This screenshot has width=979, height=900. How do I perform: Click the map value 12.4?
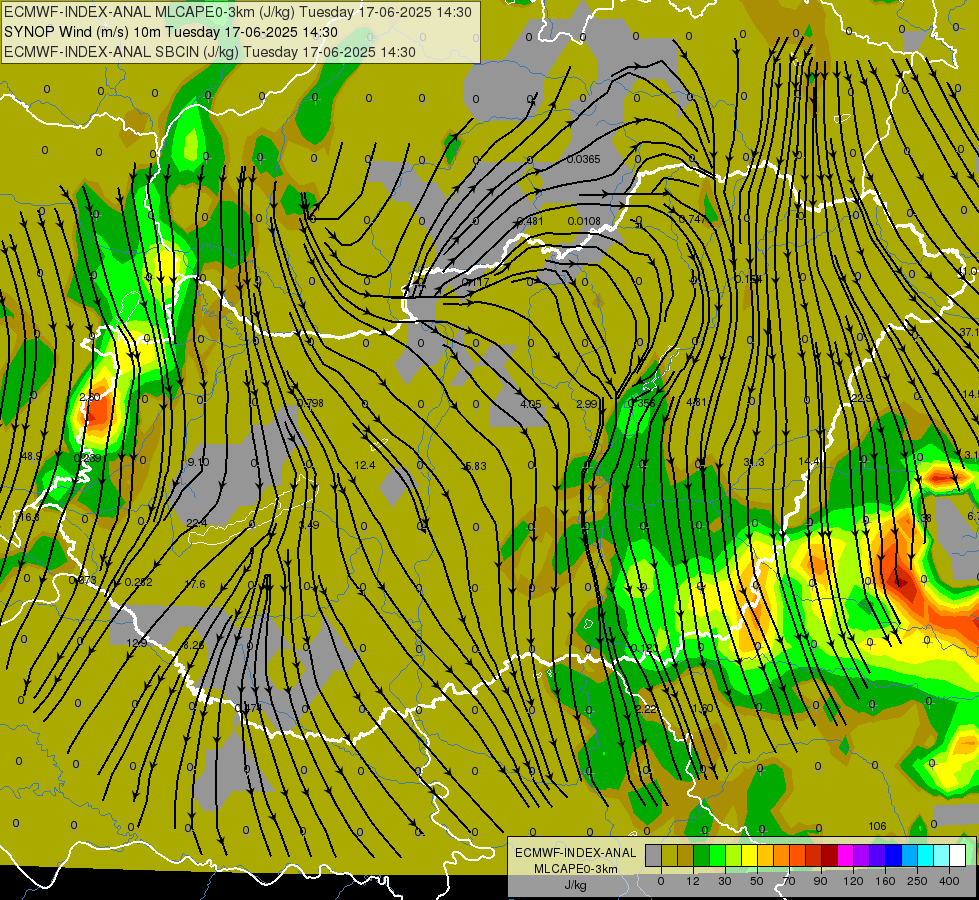(365, 465)
